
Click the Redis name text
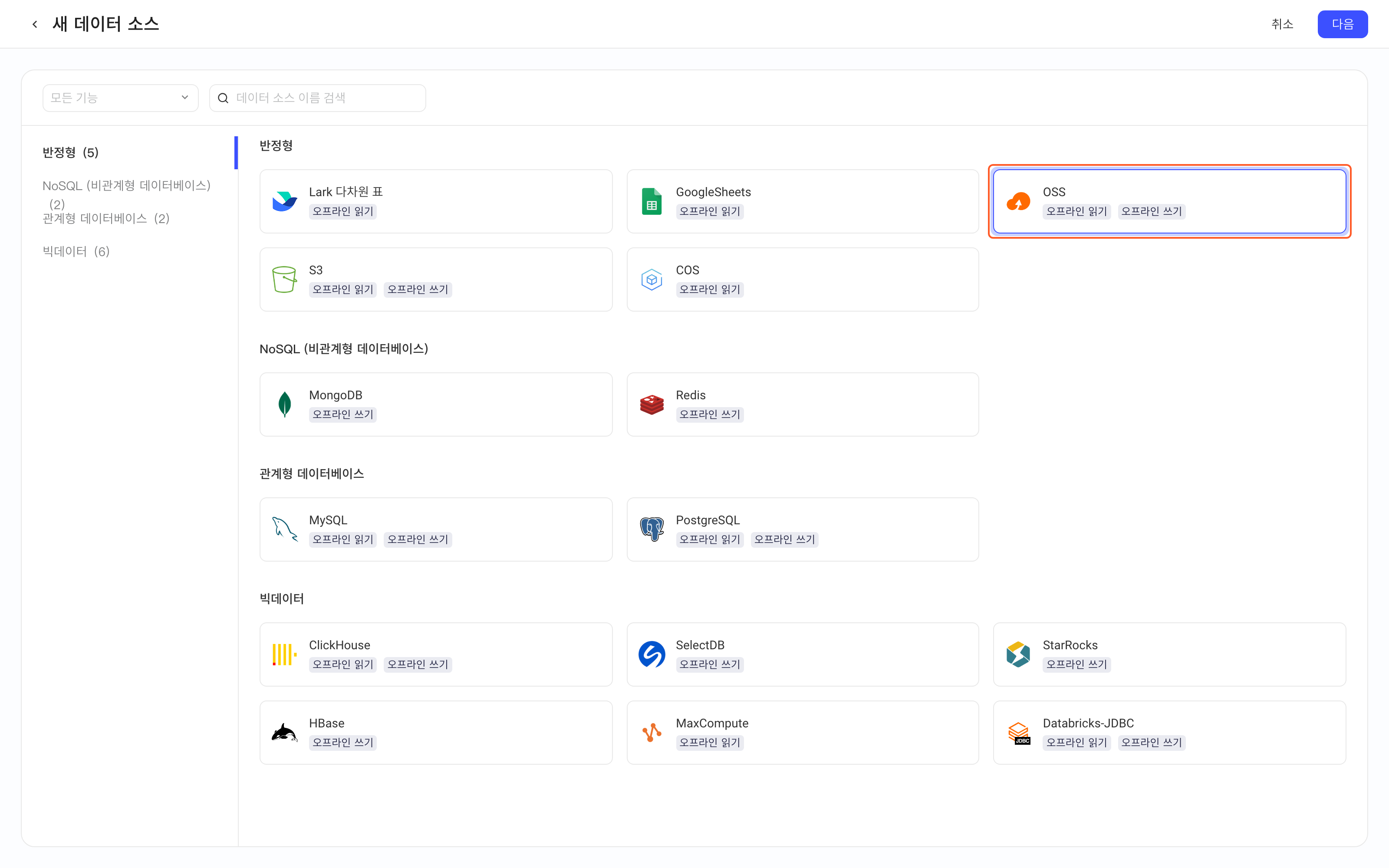click(x=691, y=395)
